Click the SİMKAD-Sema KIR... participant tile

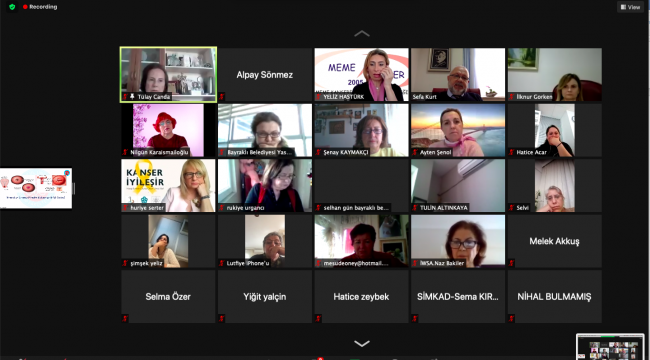point(458,297)
